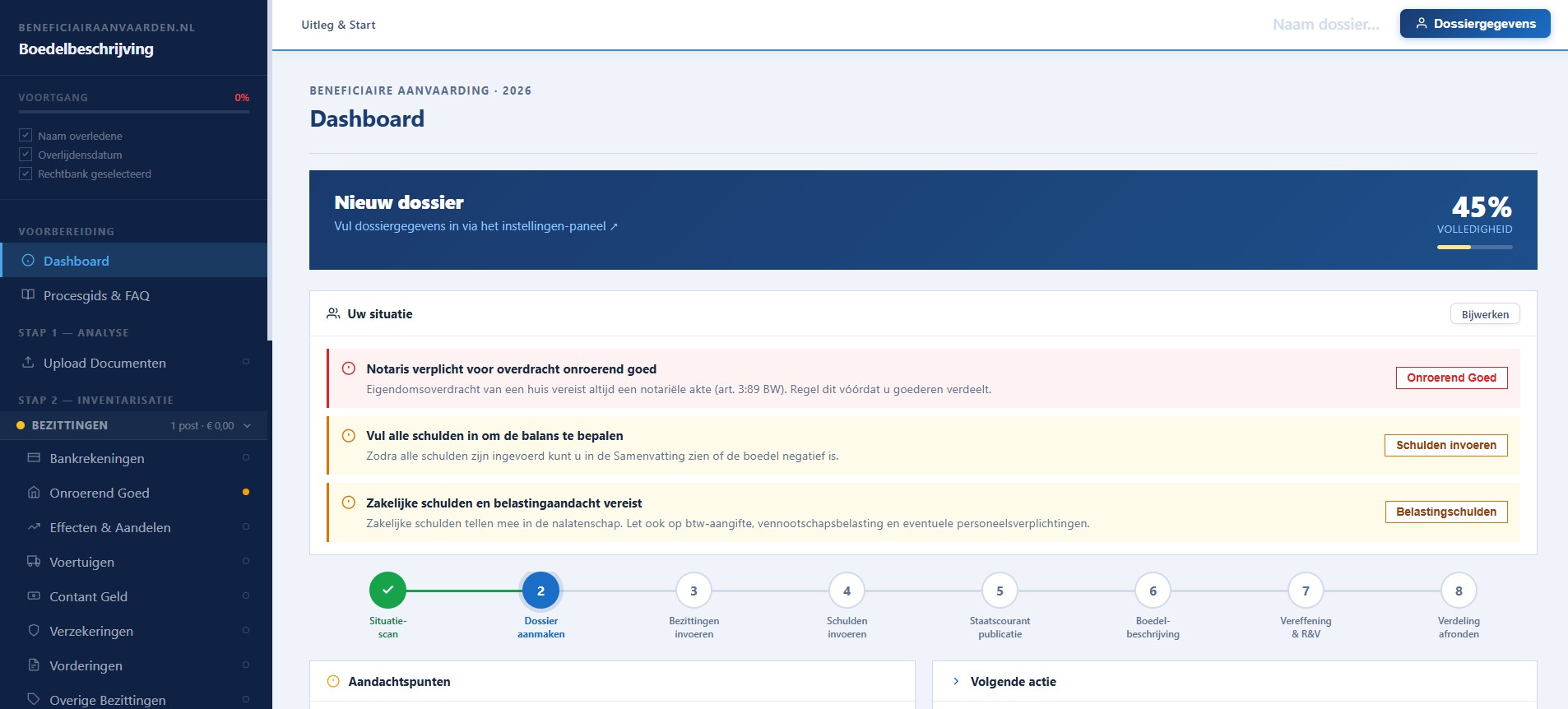This screenshot has height=709, width=1568.
Task: Click the Dashboard clock icon in sidebar
Action: coord(28,261)
